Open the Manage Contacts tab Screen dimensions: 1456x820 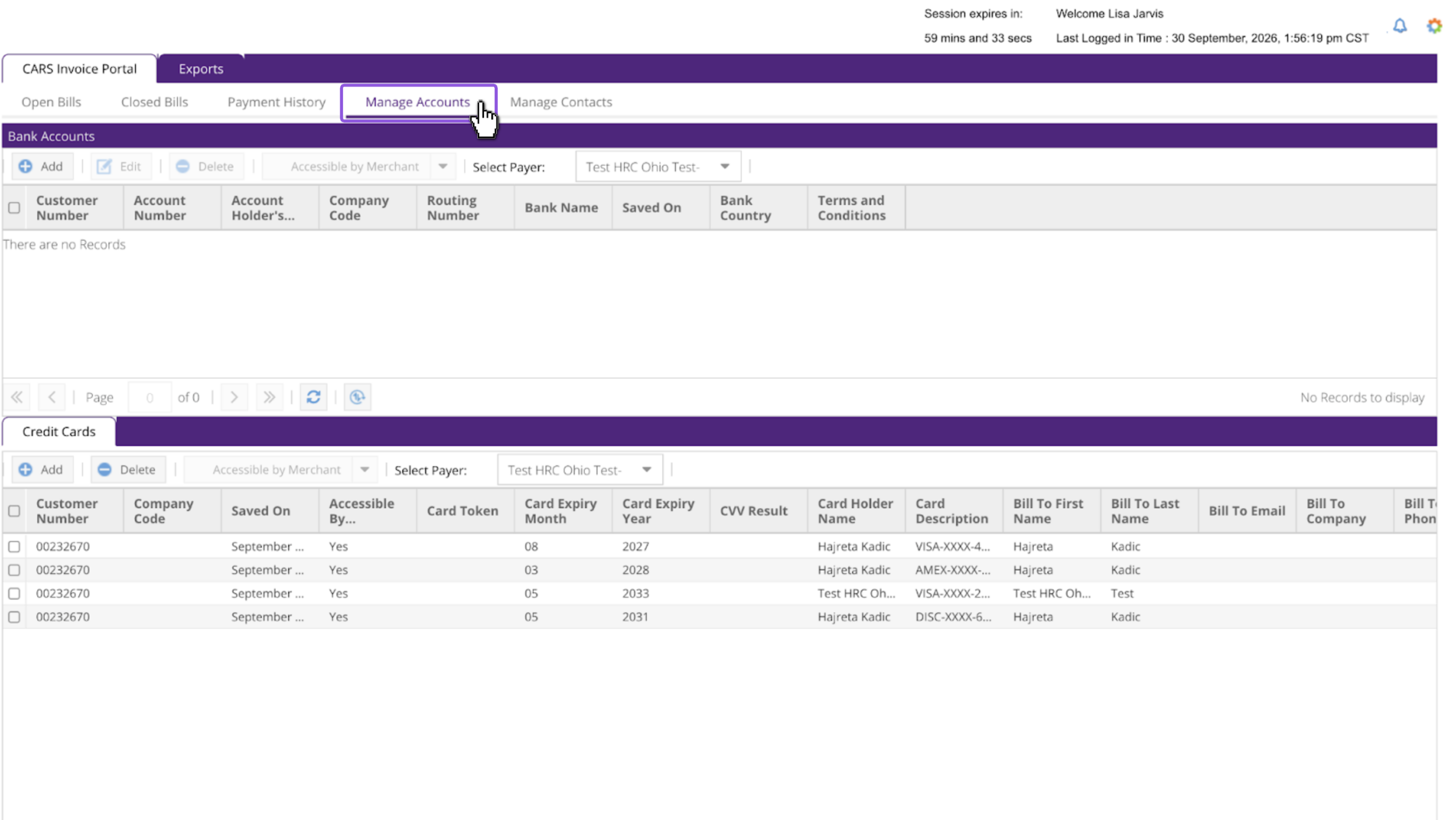[561, 102]
